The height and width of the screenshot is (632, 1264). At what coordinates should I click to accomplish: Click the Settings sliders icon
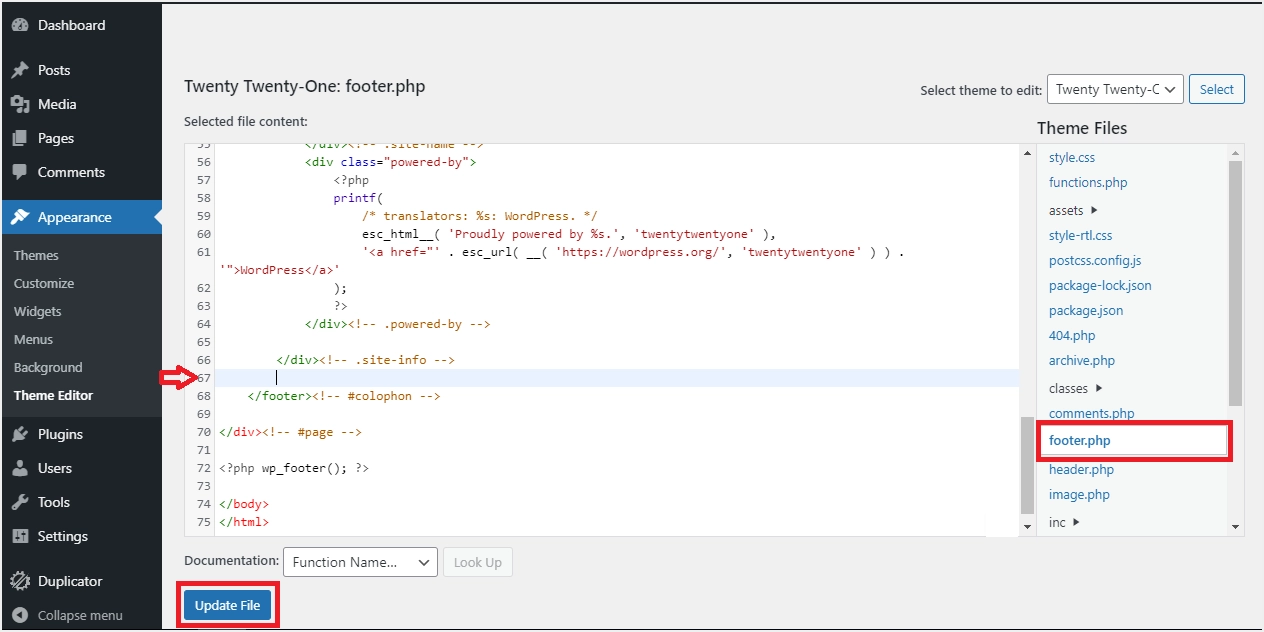point(20,536)
